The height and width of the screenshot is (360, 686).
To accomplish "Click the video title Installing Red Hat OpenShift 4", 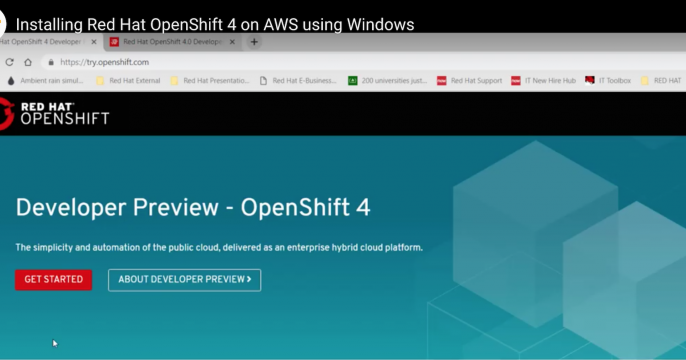I will pos(215,24).
